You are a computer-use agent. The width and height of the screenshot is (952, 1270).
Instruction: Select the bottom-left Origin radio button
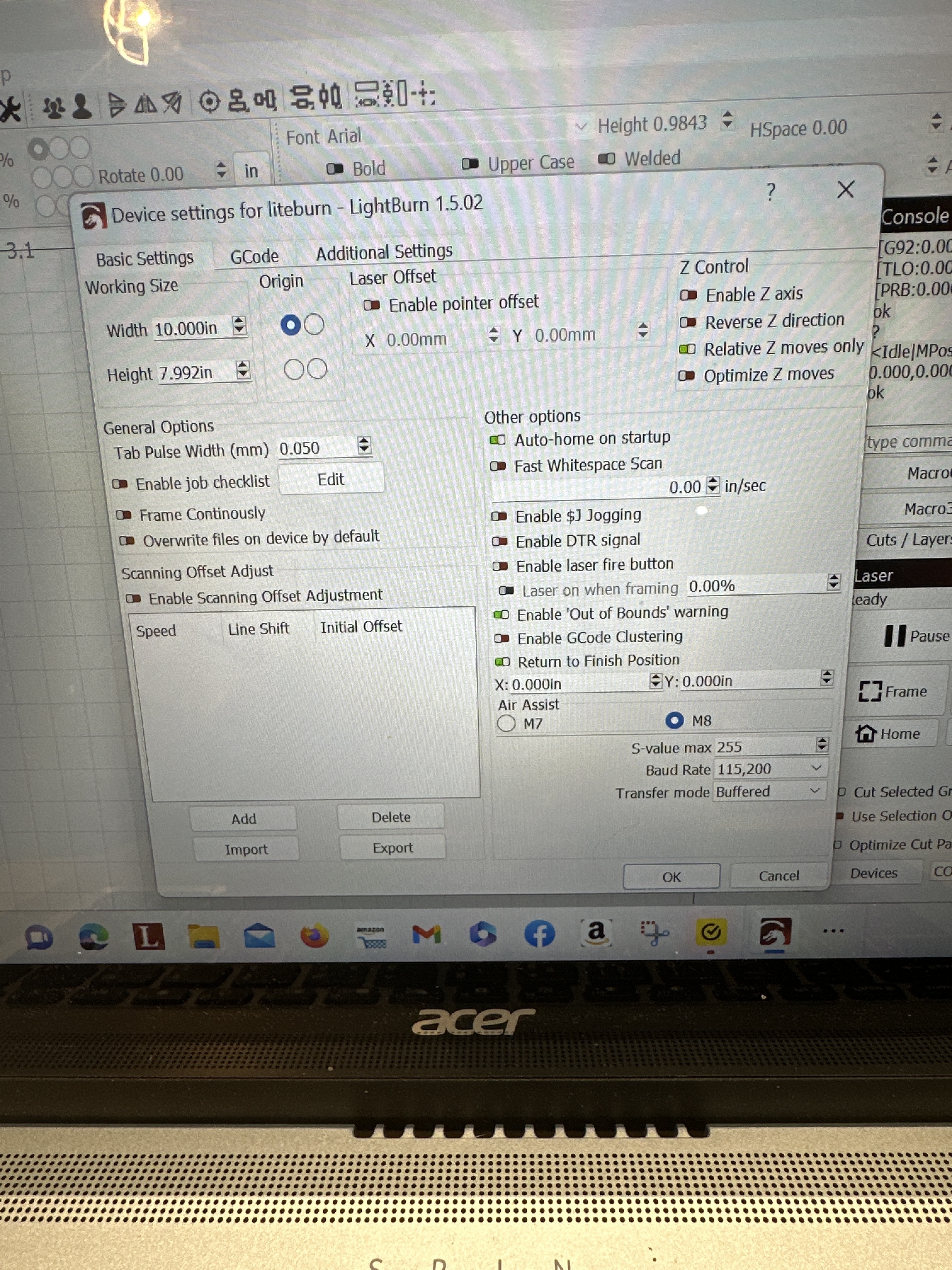click(294, 369)
